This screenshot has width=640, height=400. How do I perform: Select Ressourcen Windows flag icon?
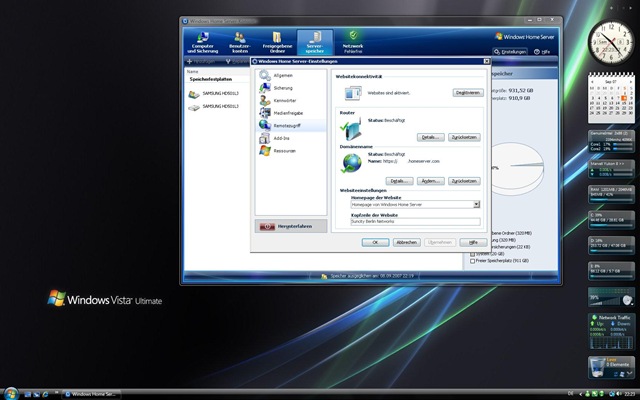265,151
